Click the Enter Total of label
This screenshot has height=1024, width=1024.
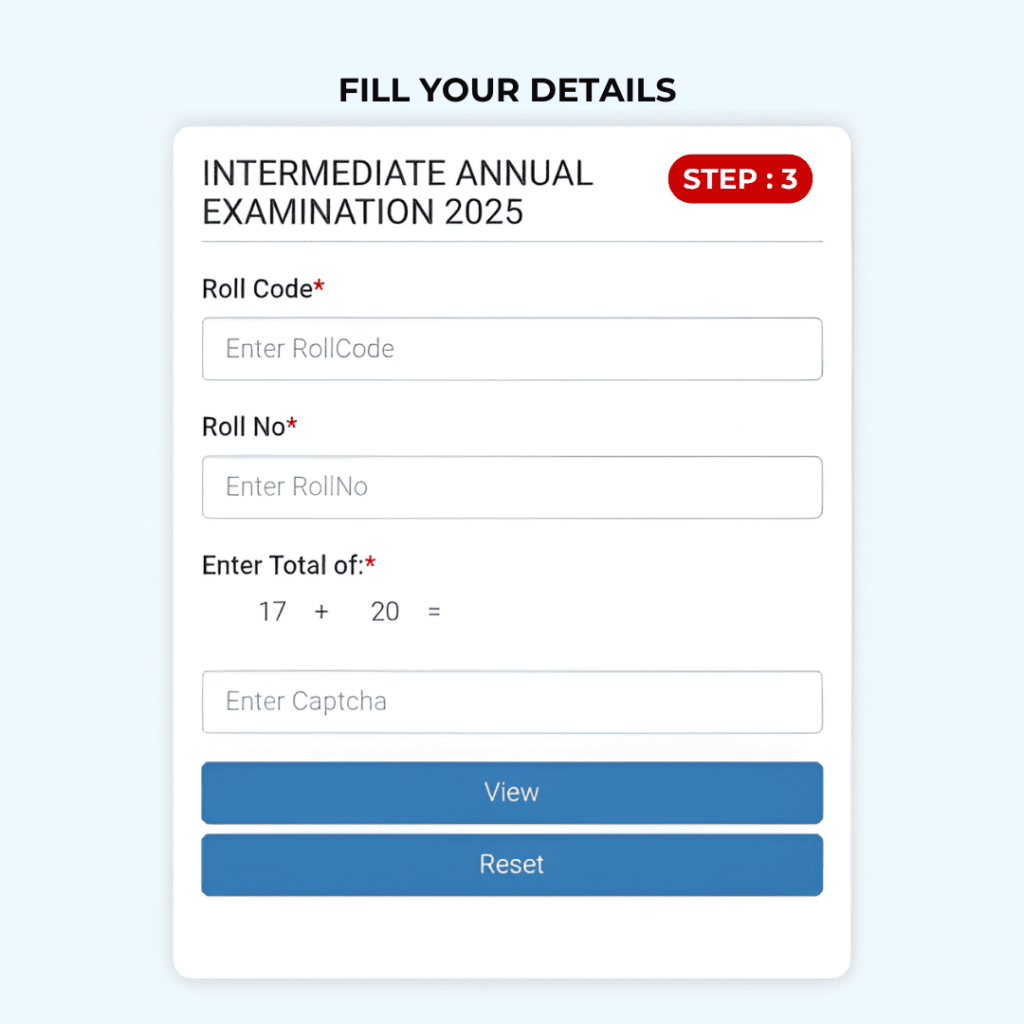pos(283,566)
